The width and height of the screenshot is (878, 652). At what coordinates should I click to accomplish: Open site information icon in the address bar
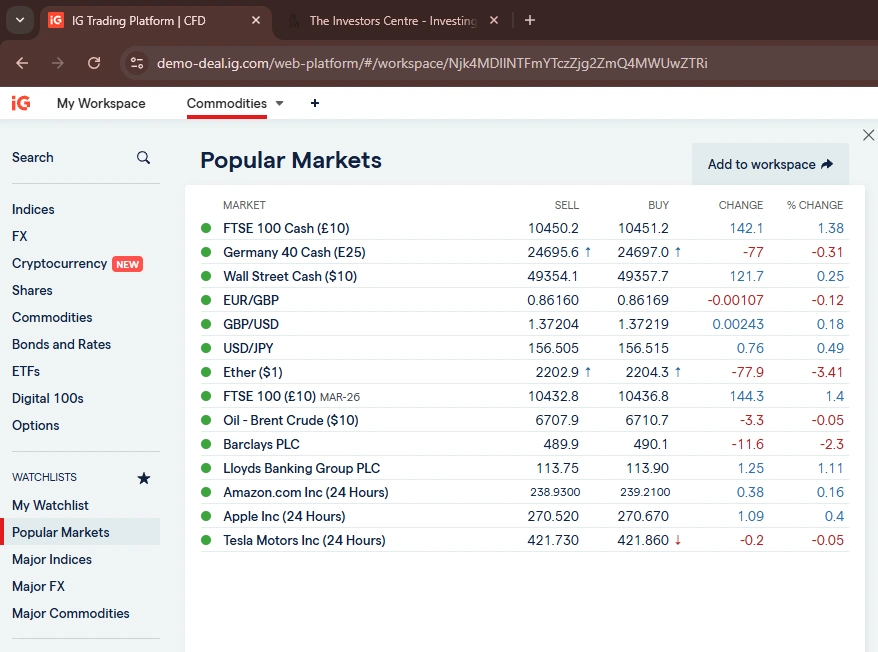135,62
